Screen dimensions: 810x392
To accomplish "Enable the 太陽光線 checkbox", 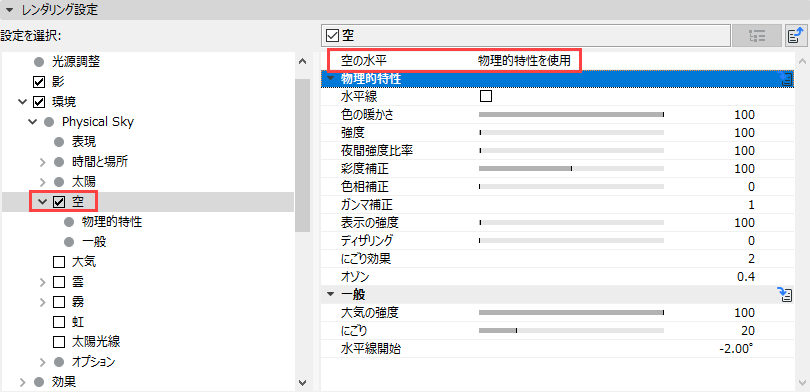I will (x=59, y=342).
